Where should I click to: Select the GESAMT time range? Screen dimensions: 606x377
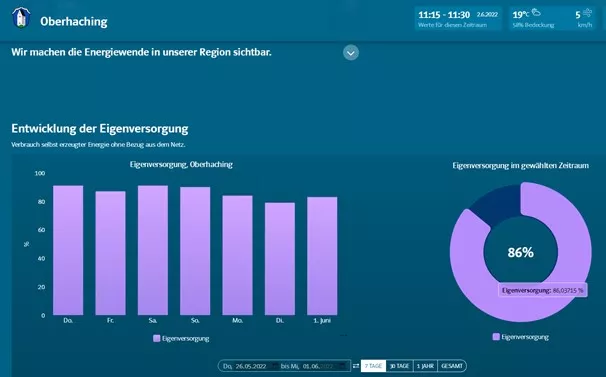(452, 366)
